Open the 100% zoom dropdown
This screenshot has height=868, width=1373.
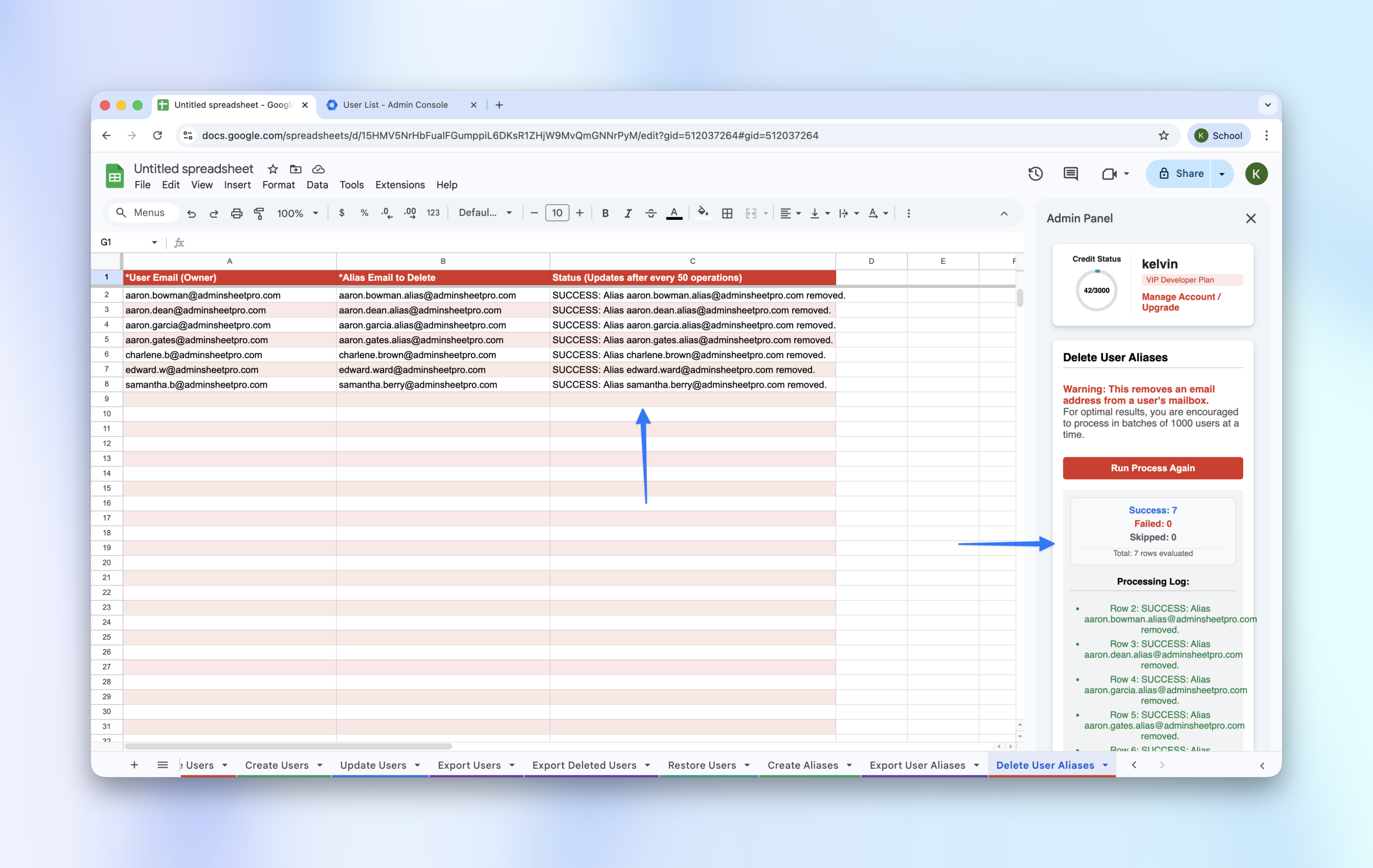pyautogui.click(x=297, y=213)
